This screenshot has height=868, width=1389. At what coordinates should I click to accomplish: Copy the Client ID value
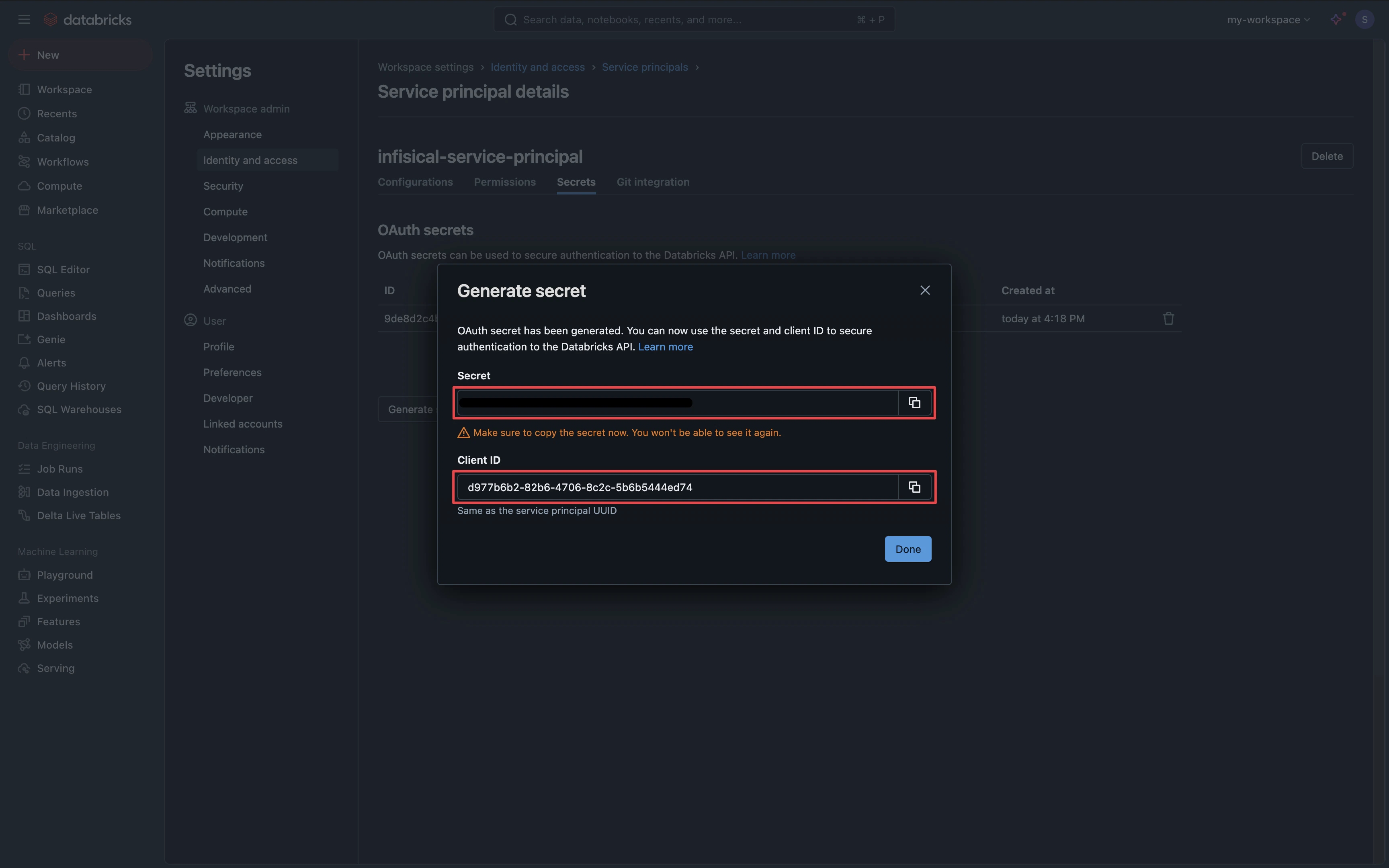[914, 487]
